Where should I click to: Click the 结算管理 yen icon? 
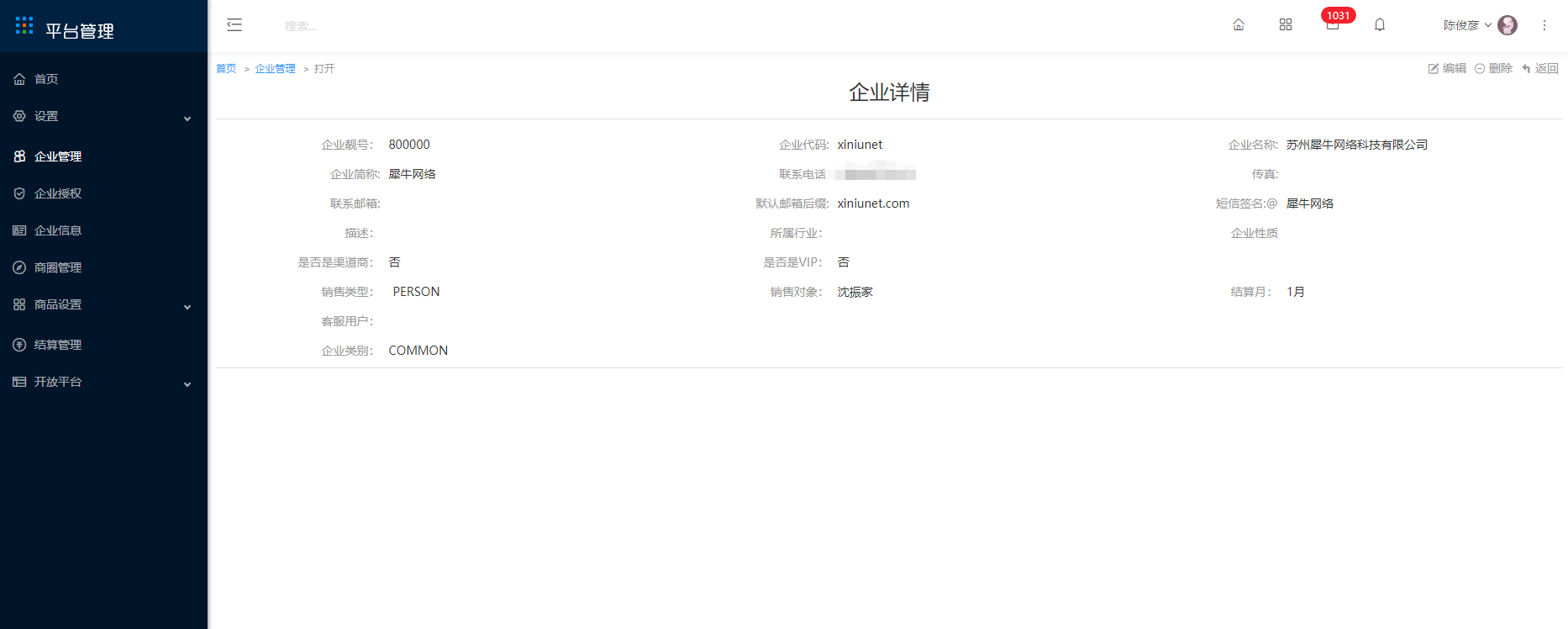[x=19, y=345]
